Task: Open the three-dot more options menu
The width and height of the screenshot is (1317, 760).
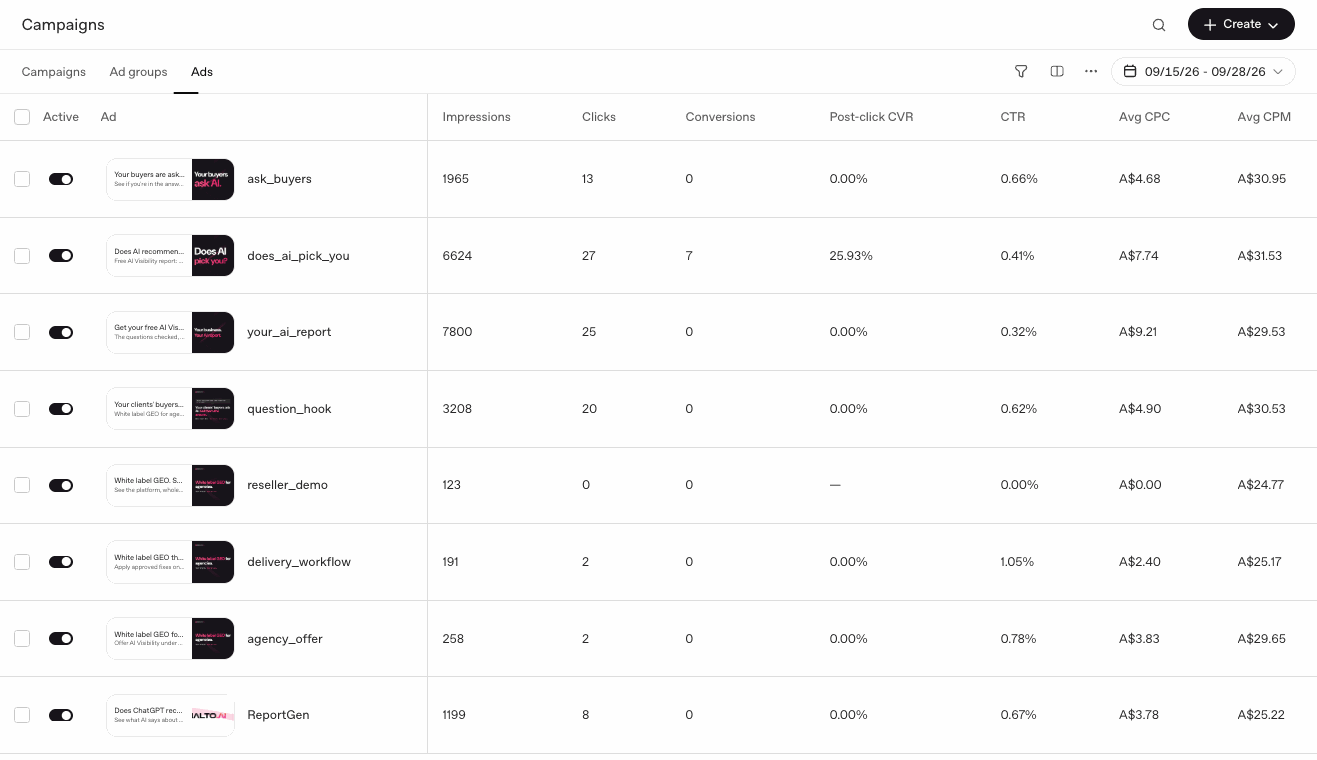Action: point(1091,72)
